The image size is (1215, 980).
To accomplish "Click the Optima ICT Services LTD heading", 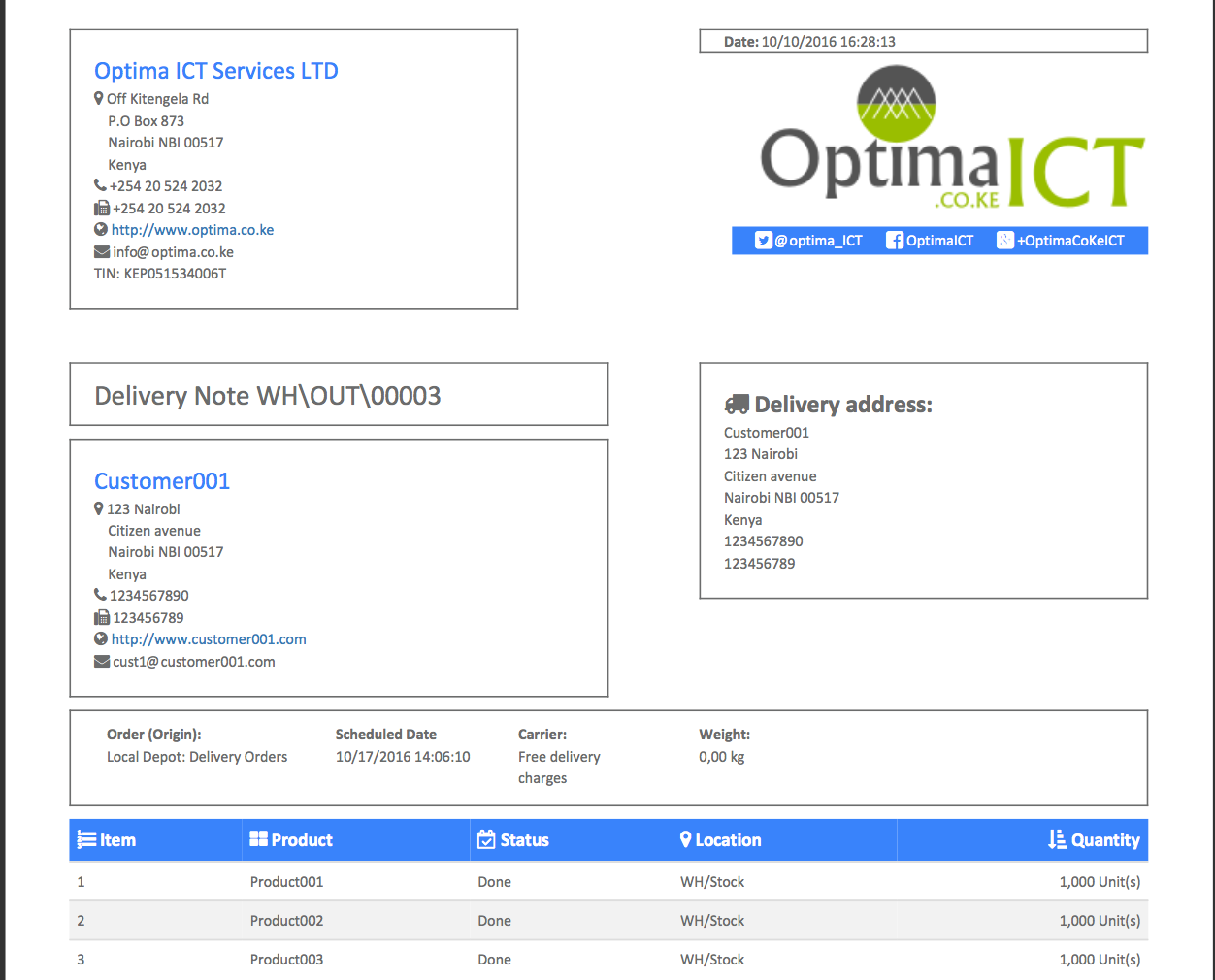I will tap(216, 71).
